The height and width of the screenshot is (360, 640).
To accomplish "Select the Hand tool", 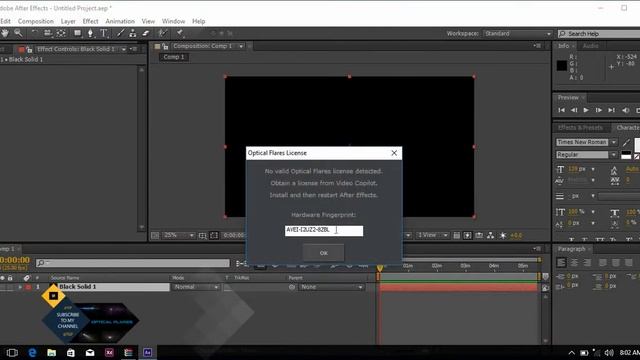I will pyautogui.click(x=5, y=33).
